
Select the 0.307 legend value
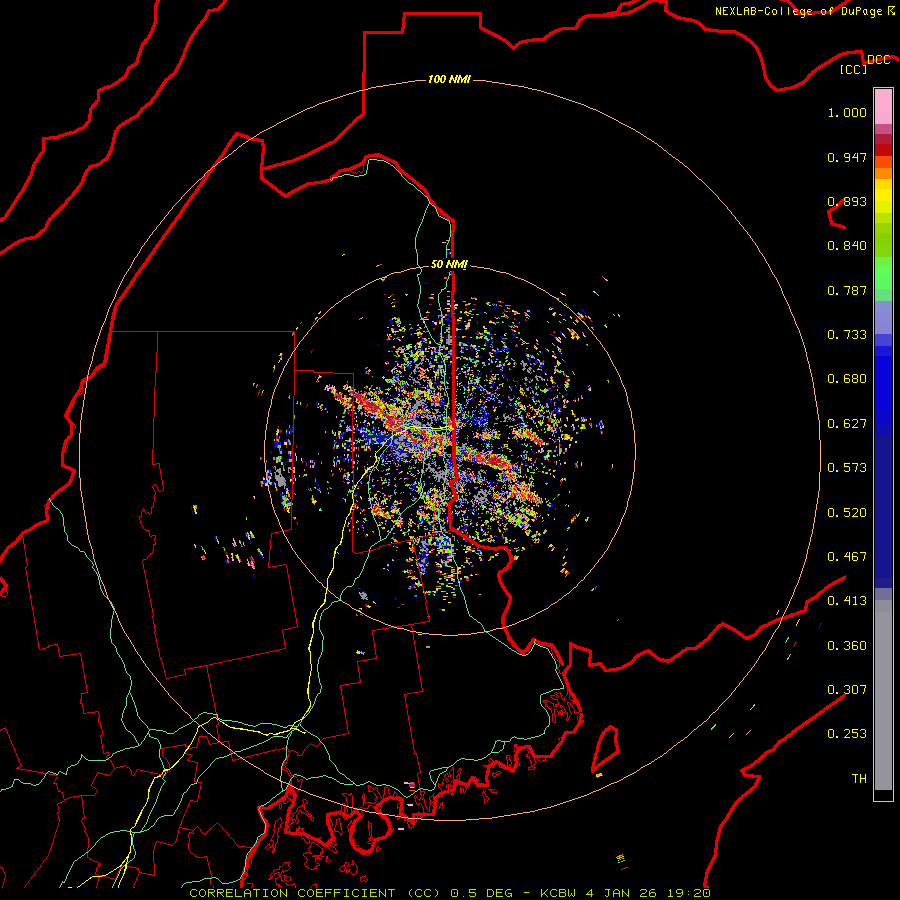point(847,690)
